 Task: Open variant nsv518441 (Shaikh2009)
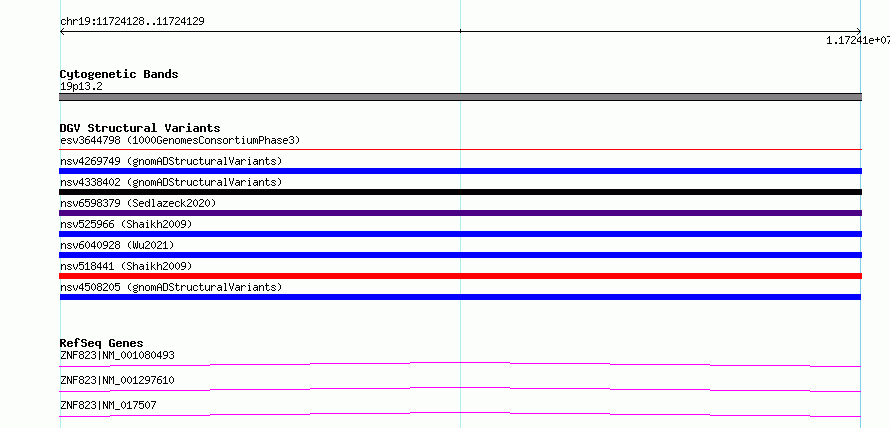tap(126, 266)
